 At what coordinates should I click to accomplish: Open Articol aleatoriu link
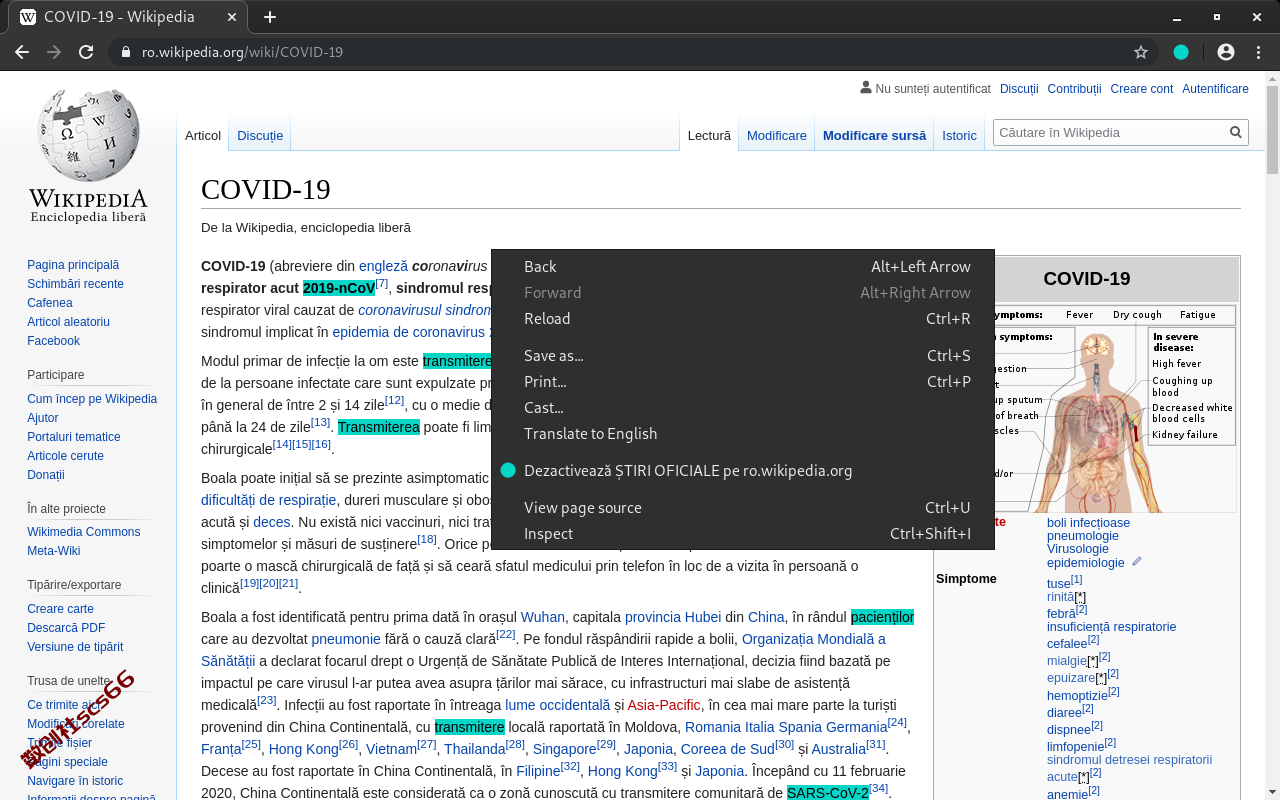click(68, 322)
